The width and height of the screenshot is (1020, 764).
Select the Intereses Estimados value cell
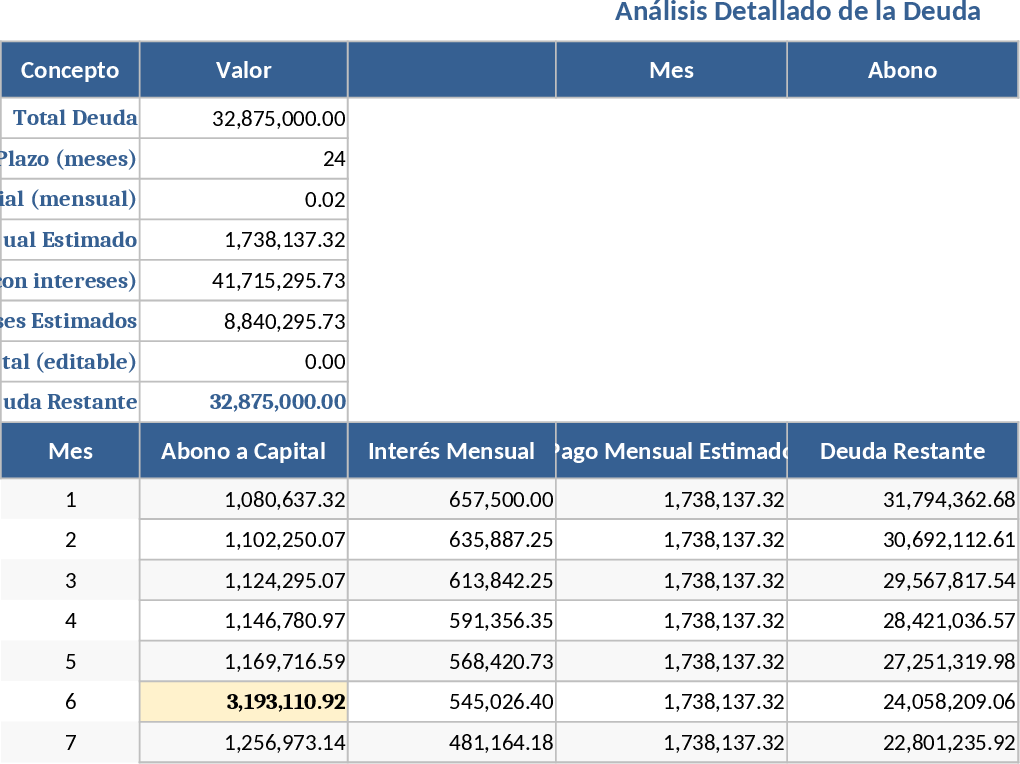click(244, 321)
